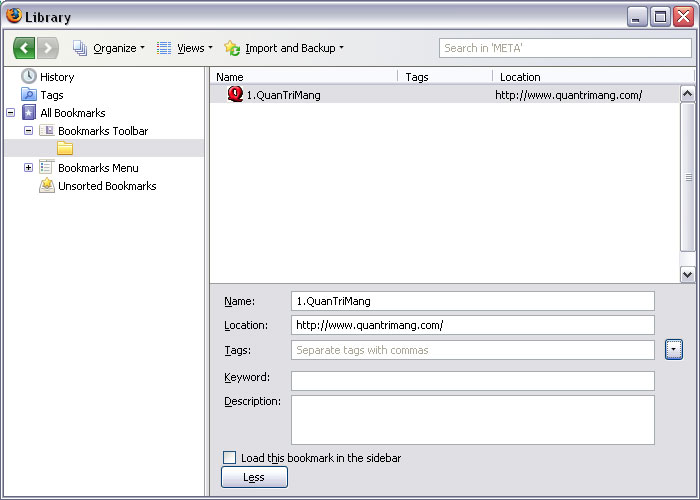700x500 pixels.
Task: Click the History clock icon
Action: [29, 76]
